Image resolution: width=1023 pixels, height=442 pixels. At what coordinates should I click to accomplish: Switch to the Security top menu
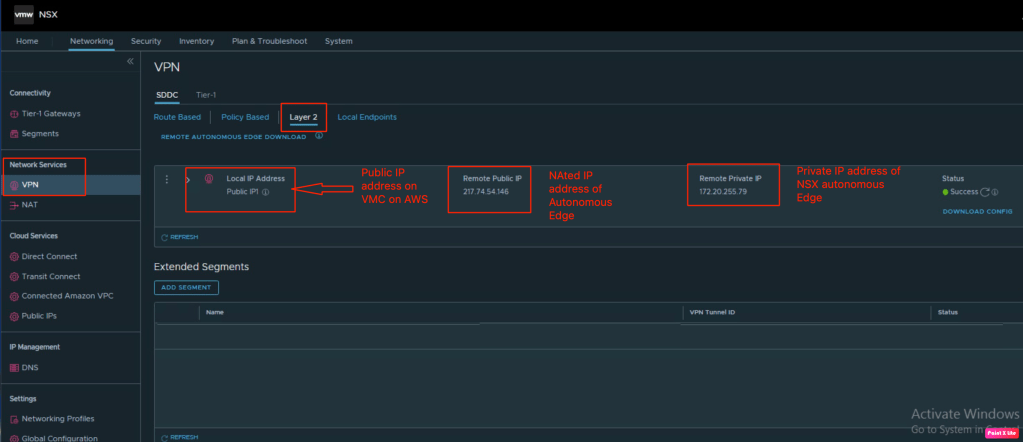click(146, 41)
